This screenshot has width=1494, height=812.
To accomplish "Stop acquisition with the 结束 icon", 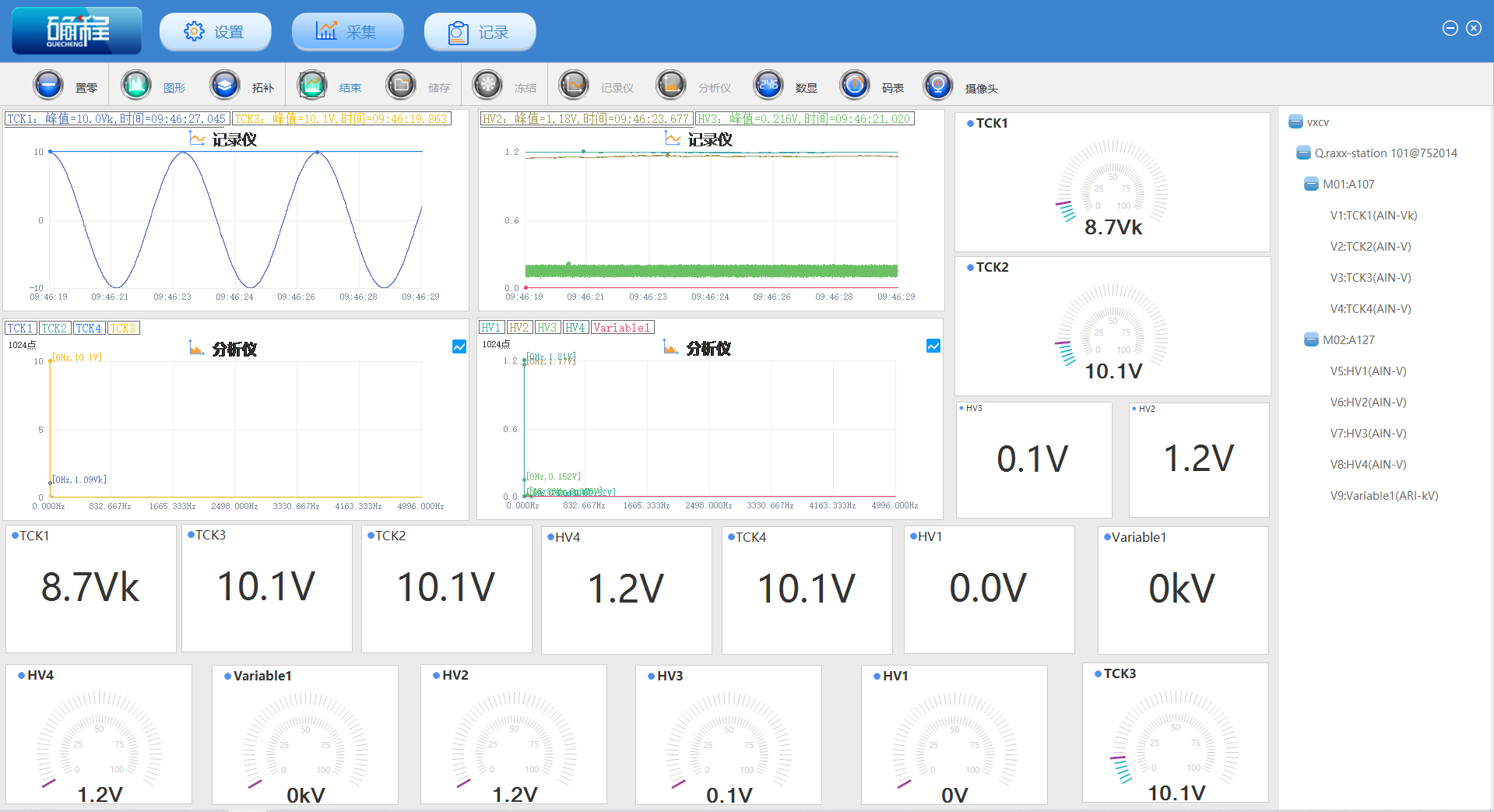I will pyautogui.click(x=312, y=85).
